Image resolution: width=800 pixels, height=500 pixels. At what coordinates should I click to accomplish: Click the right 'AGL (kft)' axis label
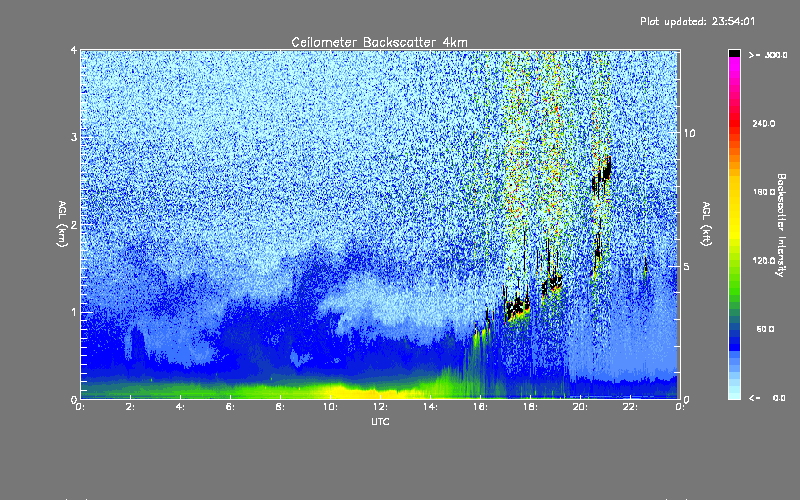706,224
